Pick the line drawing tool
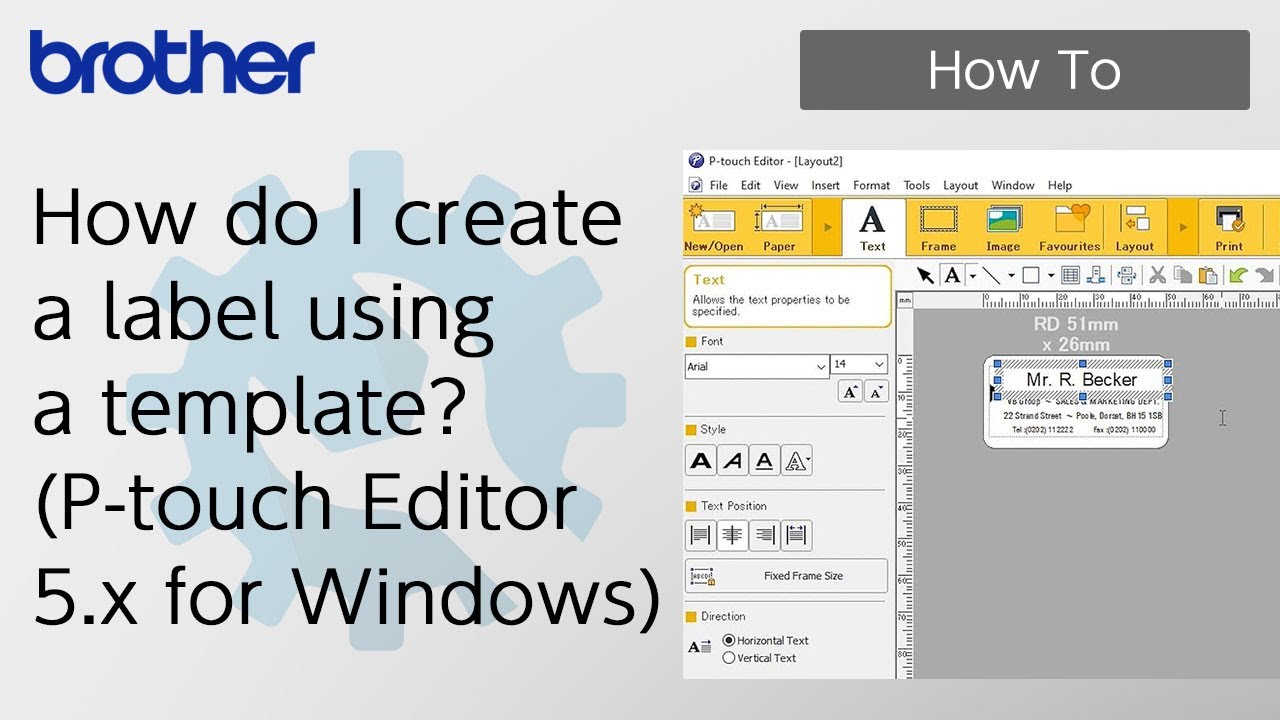1280x720 pixels. click(991, 275)
